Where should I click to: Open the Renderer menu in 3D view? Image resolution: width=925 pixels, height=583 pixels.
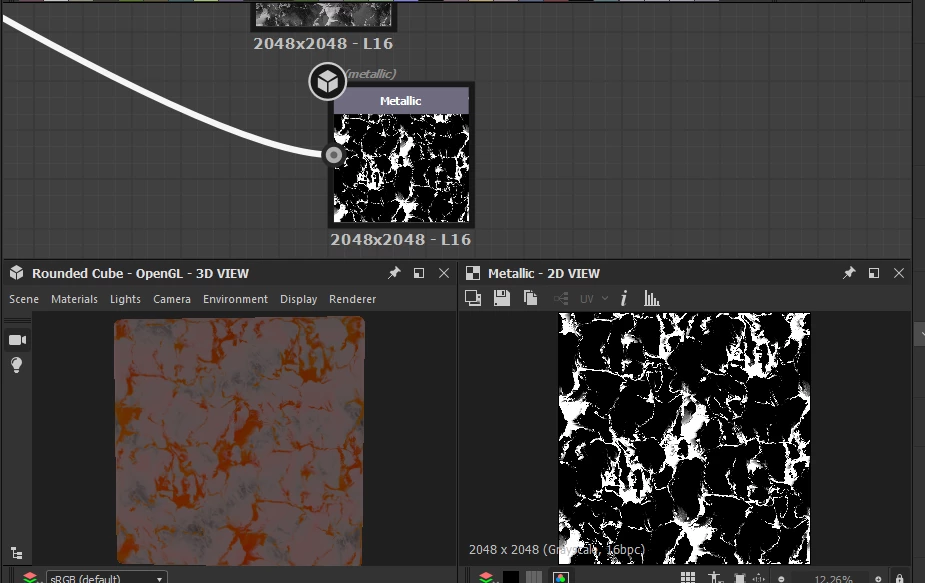pyautogui.click(x=352, y=299)
